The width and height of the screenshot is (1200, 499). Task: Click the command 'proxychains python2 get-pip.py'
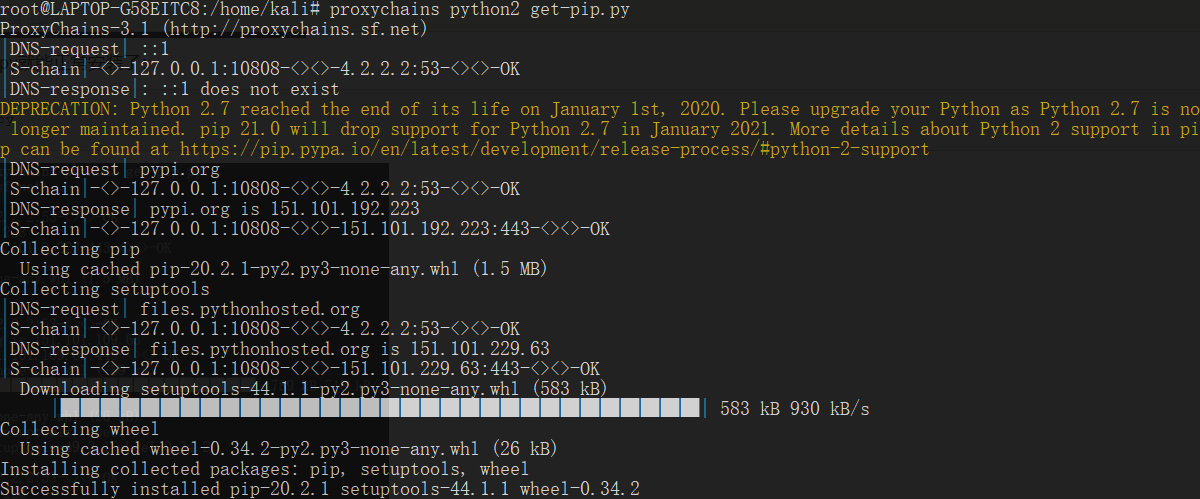click(480, 9)
